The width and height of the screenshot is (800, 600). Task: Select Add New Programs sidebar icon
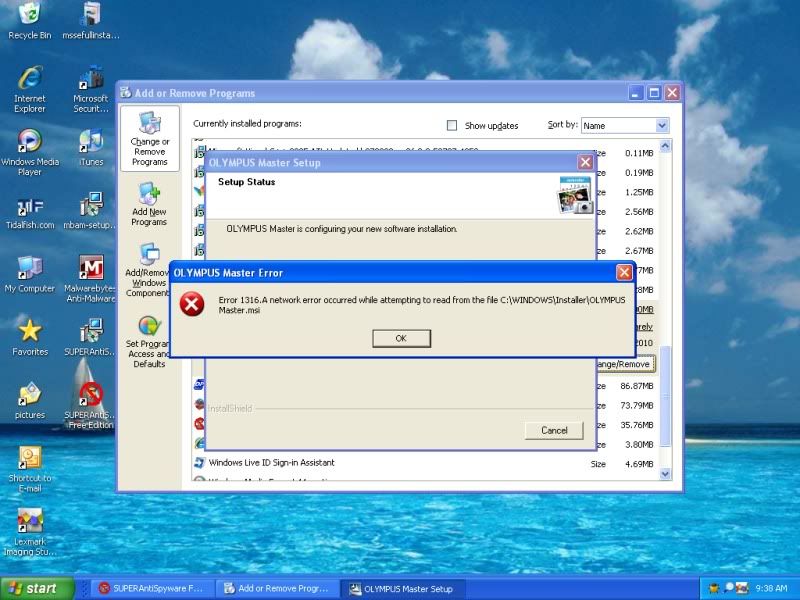pyautogui.click(x=149, y=204)
